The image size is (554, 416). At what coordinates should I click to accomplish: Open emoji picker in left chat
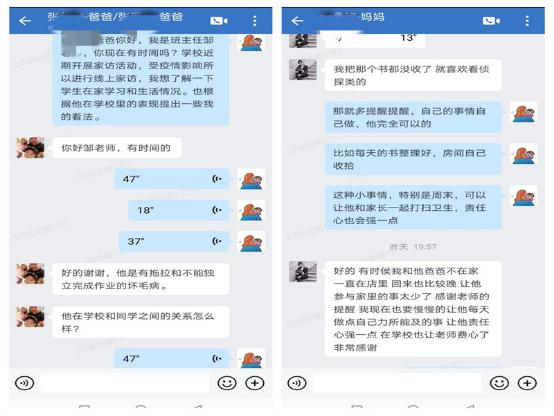pos(227,383)
